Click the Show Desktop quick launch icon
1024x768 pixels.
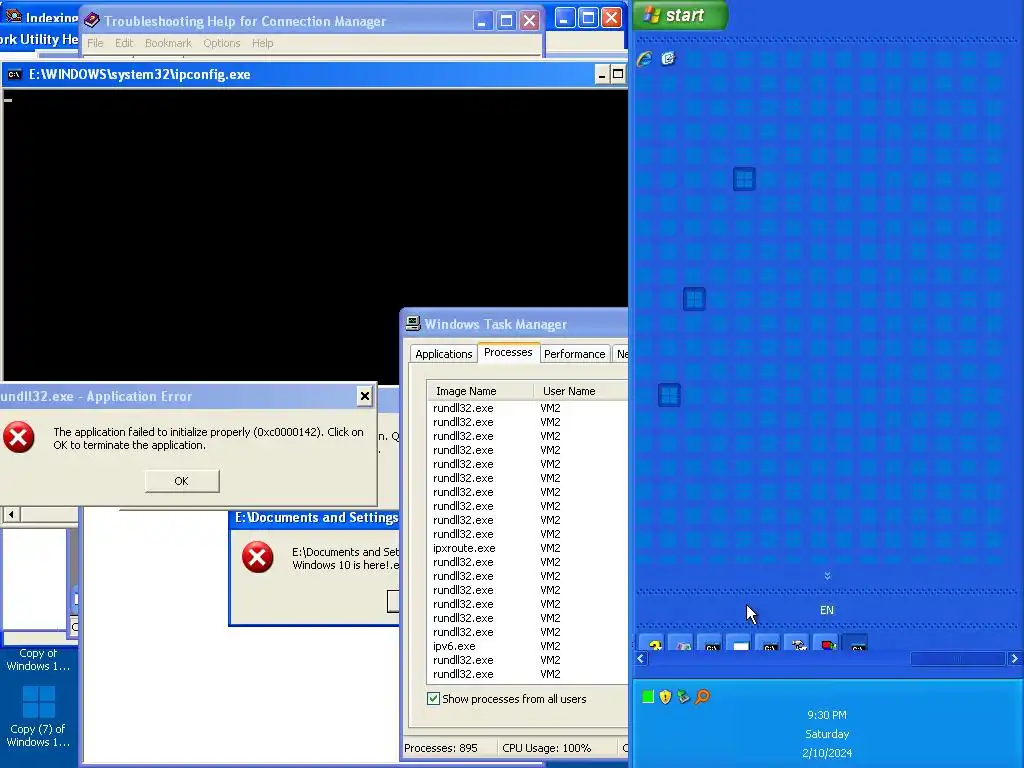668,59
